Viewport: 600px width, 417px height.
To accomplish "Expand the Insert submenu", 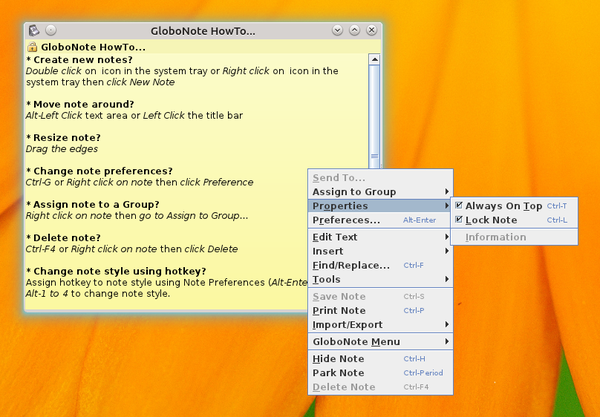I will coord(381,251).
